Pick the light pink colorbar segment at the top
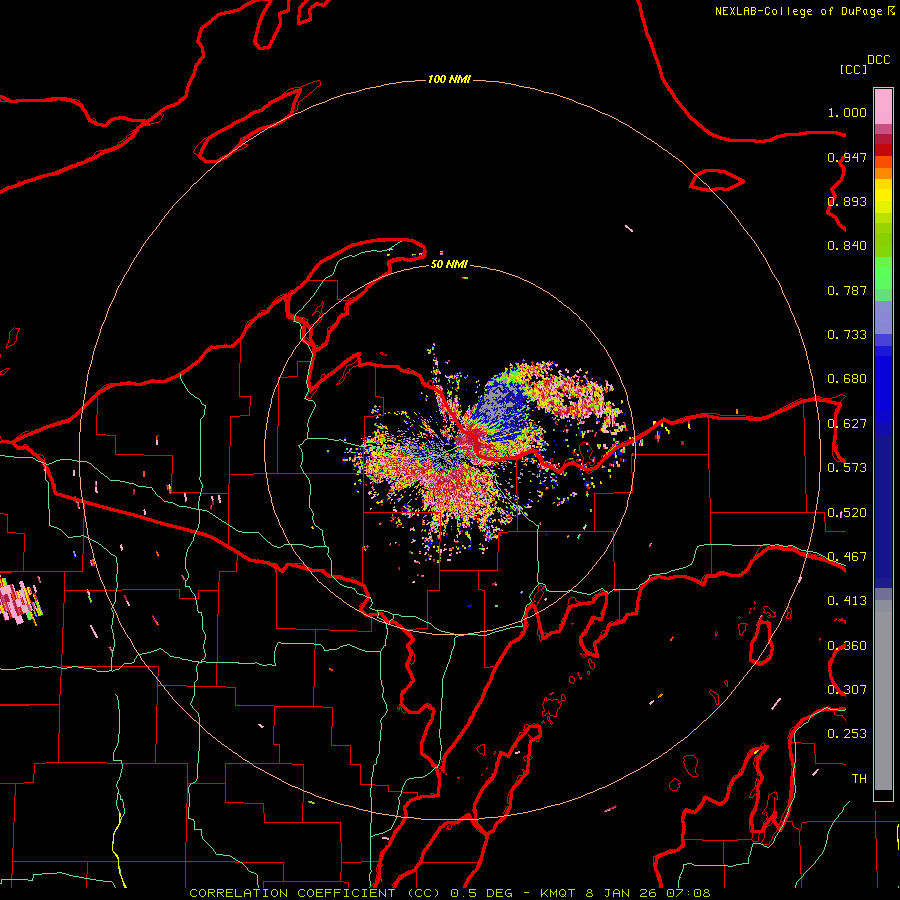The width and height of the screenshot is (900, 900). tap(883, 106)
